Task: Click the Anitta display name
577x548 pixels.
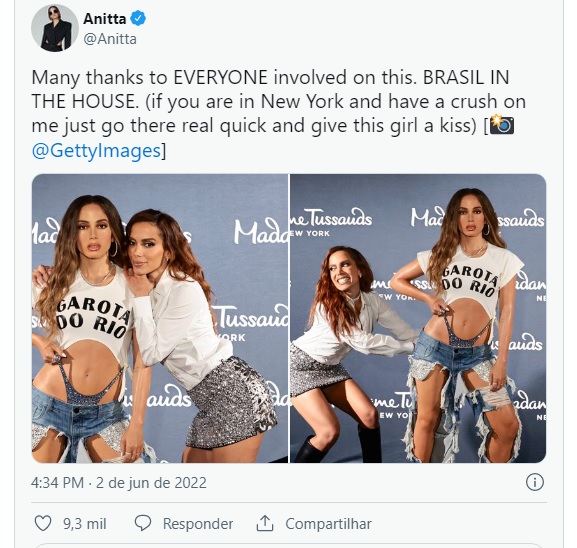Action: tap(105, 19)
